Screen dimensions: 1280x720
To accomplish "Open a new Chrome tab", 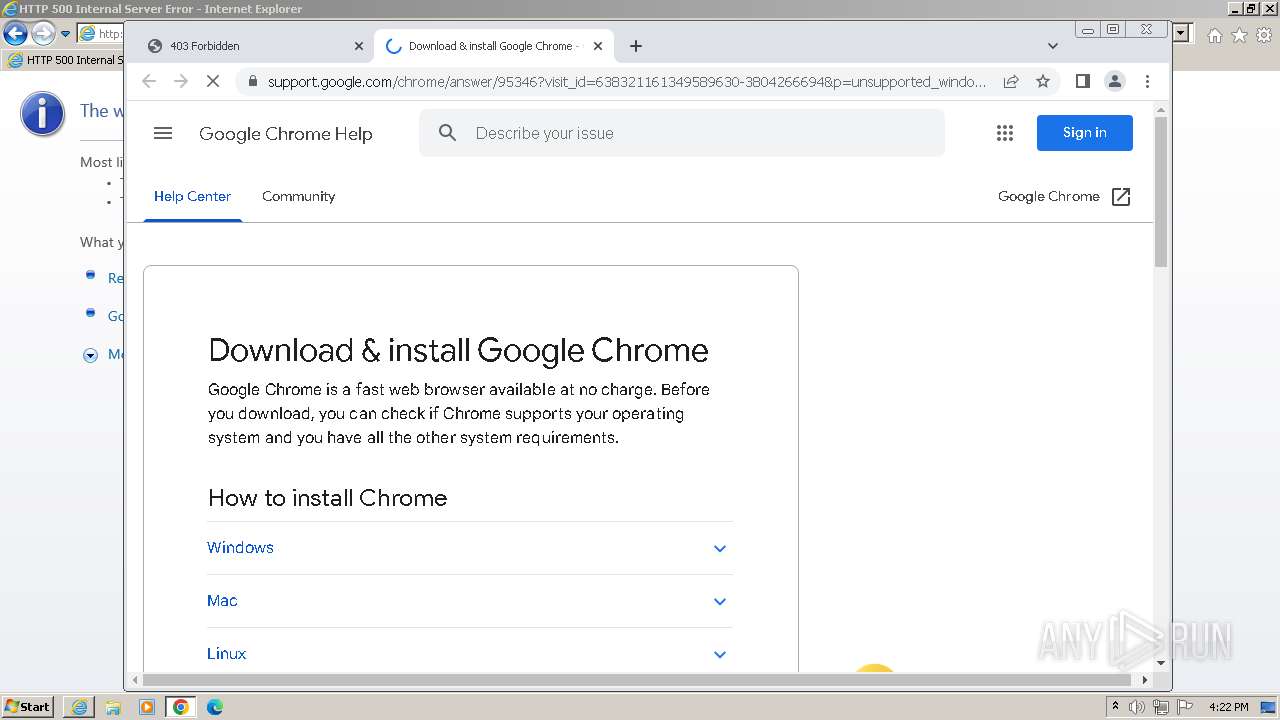I will 636,46.
